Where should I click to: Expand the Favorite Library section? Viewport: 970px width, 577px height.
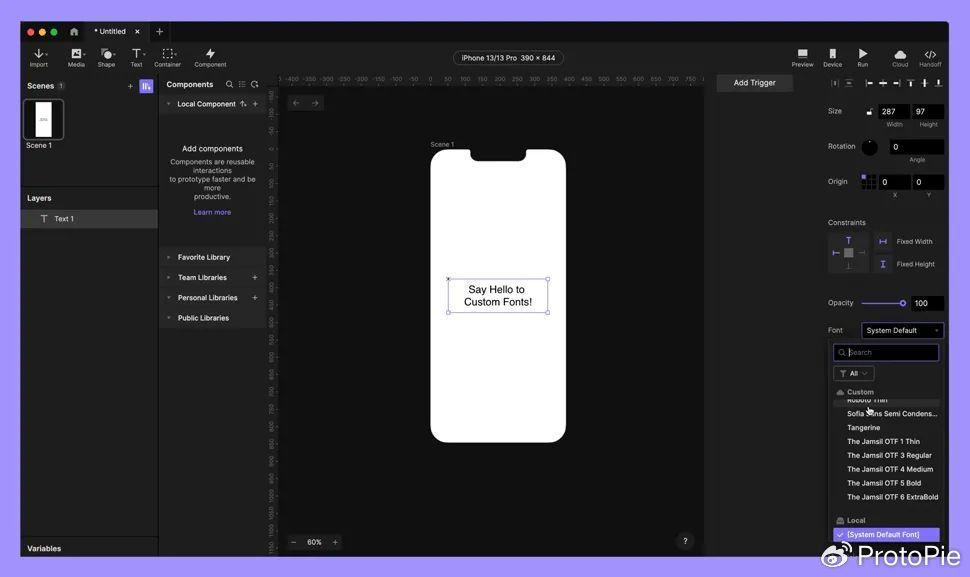click(168, 257)
